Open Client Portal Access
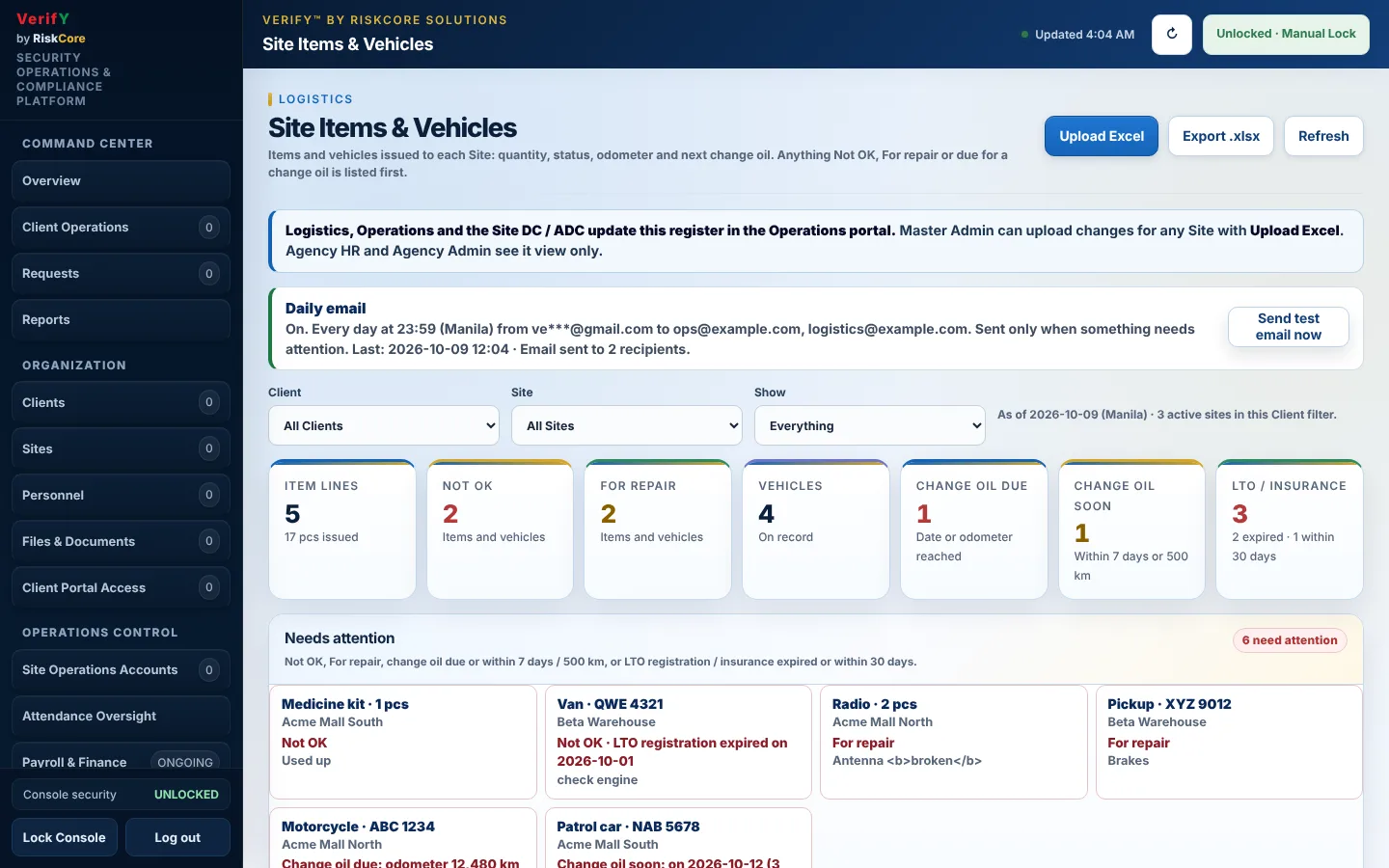 point(121,588)
